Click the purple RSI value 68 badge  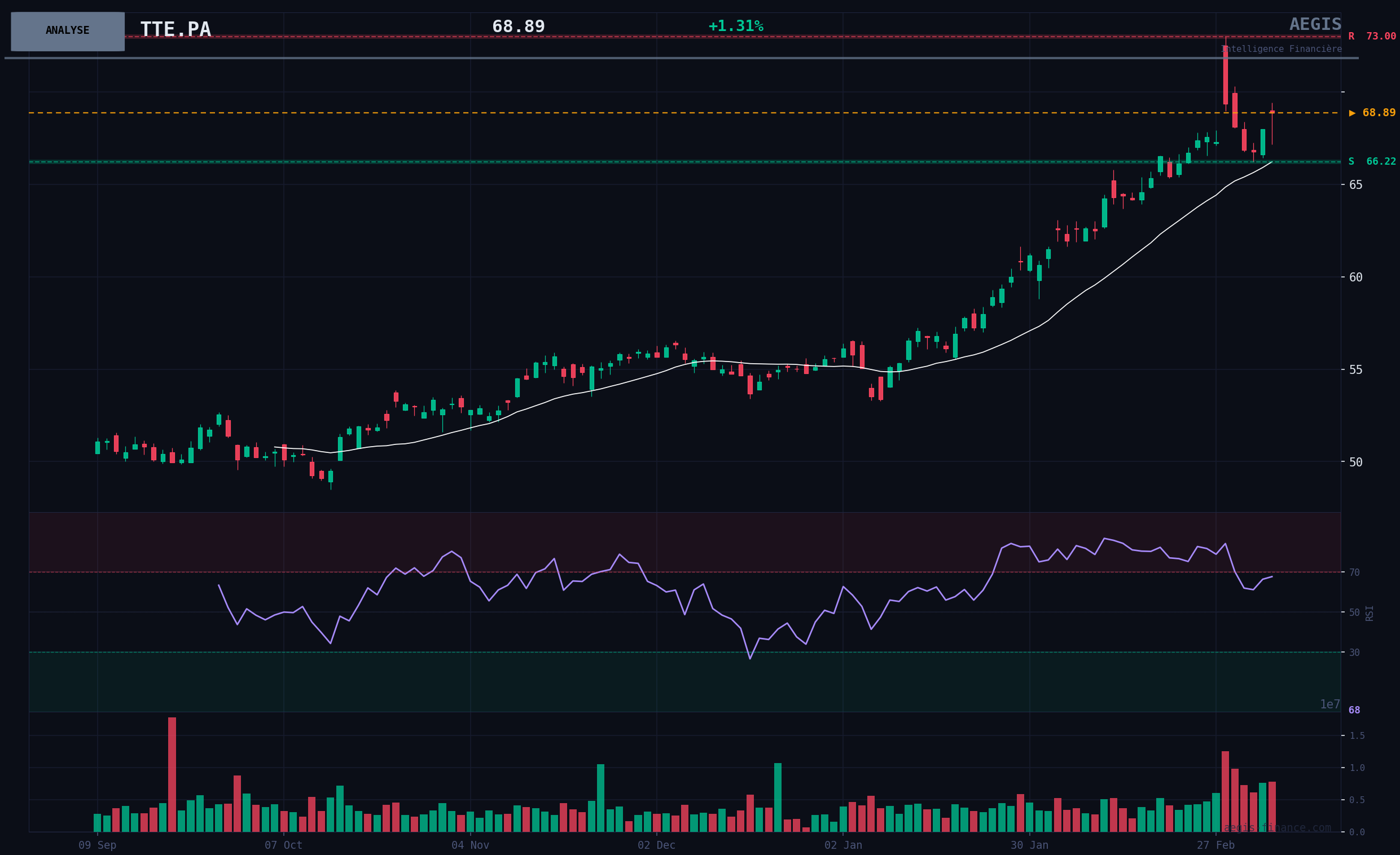point(1354,710)
